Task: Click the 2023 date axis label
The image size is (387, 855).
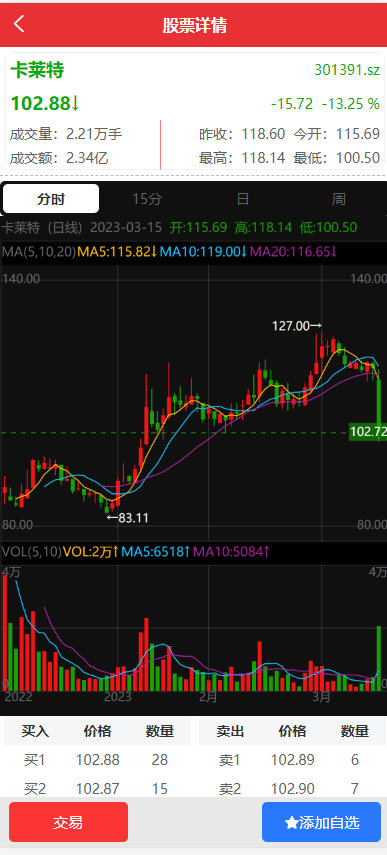Action: point(118,697)
